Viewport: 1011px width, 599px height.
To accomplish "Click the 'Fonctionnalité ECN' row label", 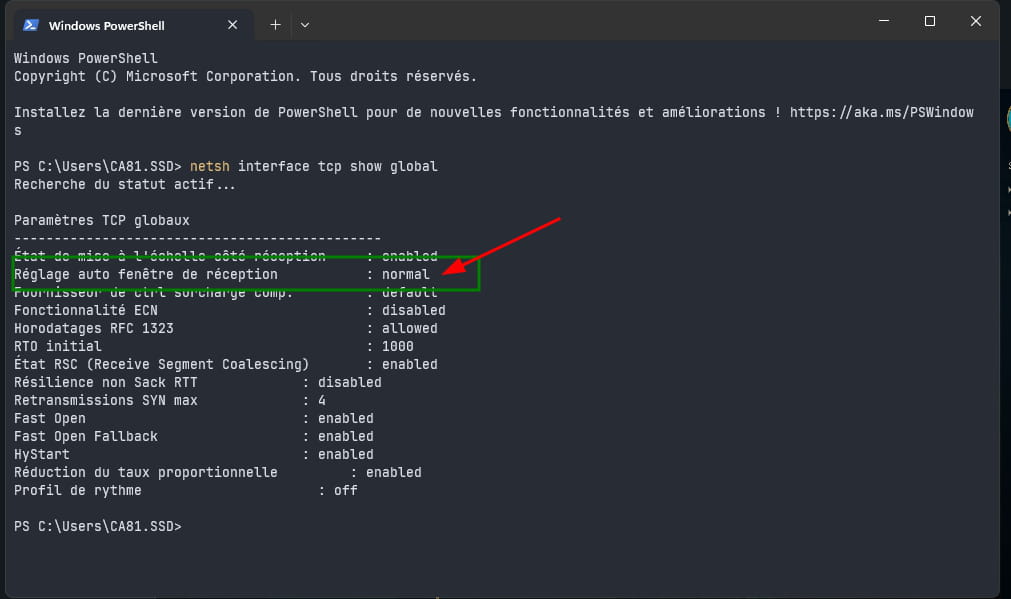I will [86, 311].
